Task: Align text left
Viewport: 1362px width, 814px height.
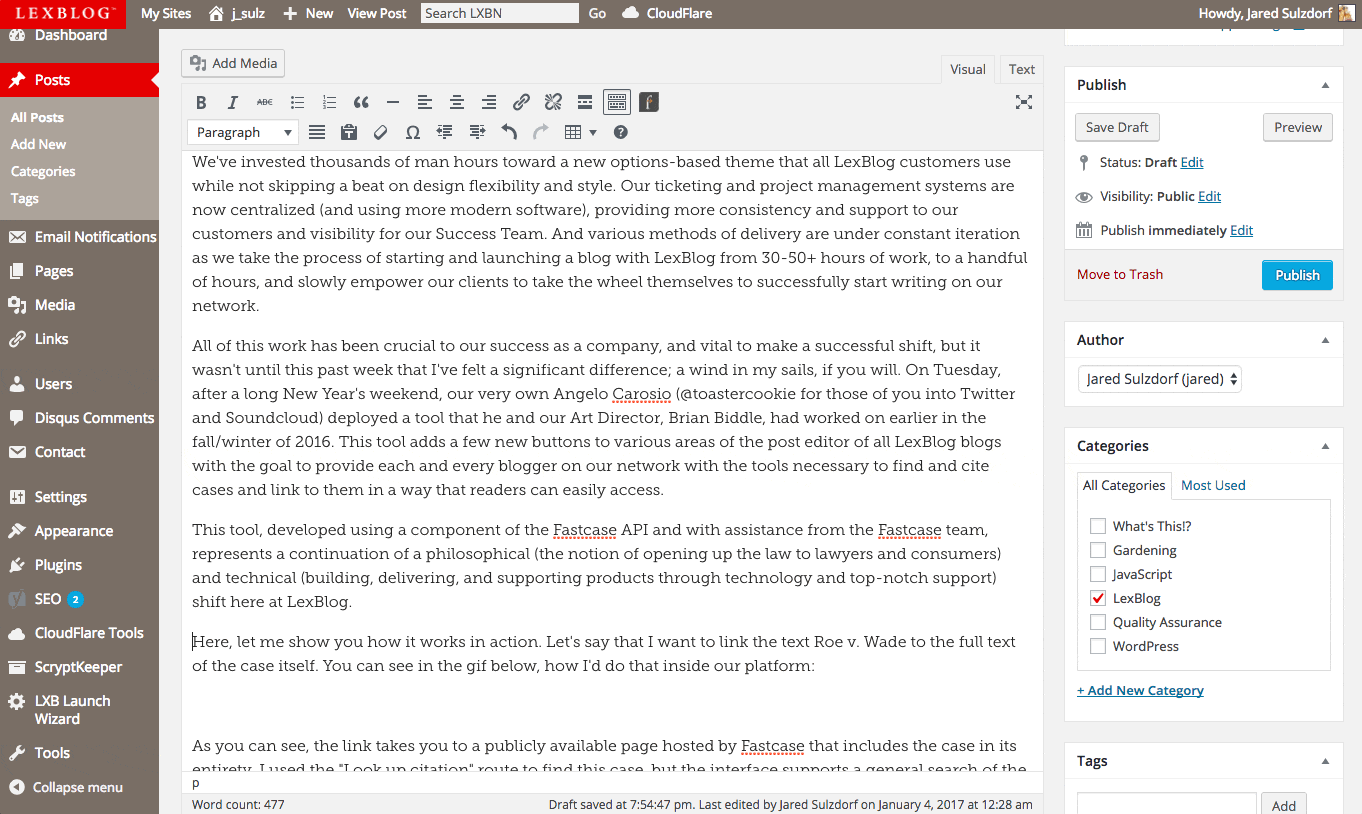Action: click(425, 102)
